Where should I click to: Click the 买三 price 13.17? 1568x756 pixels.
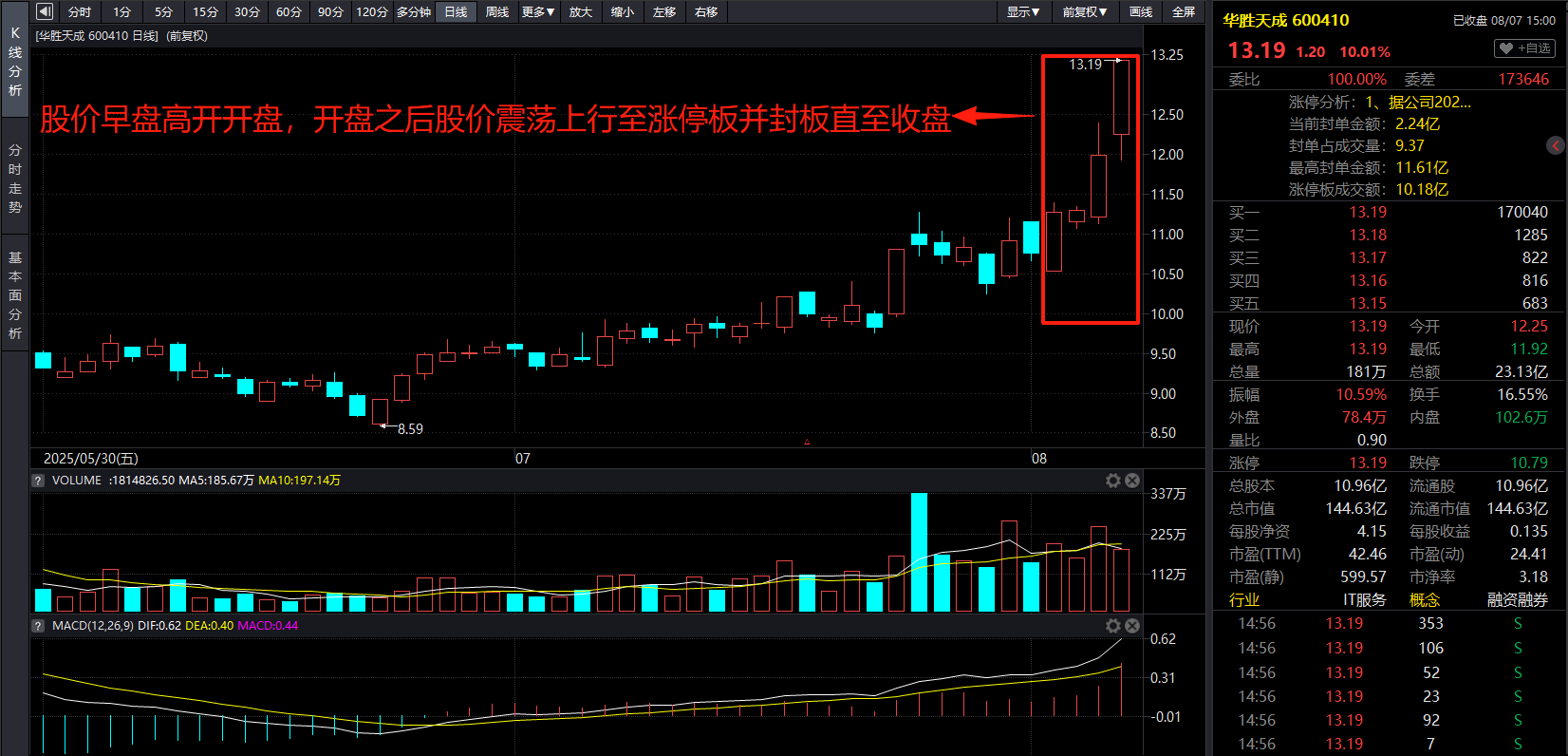tap(1368, 257)
